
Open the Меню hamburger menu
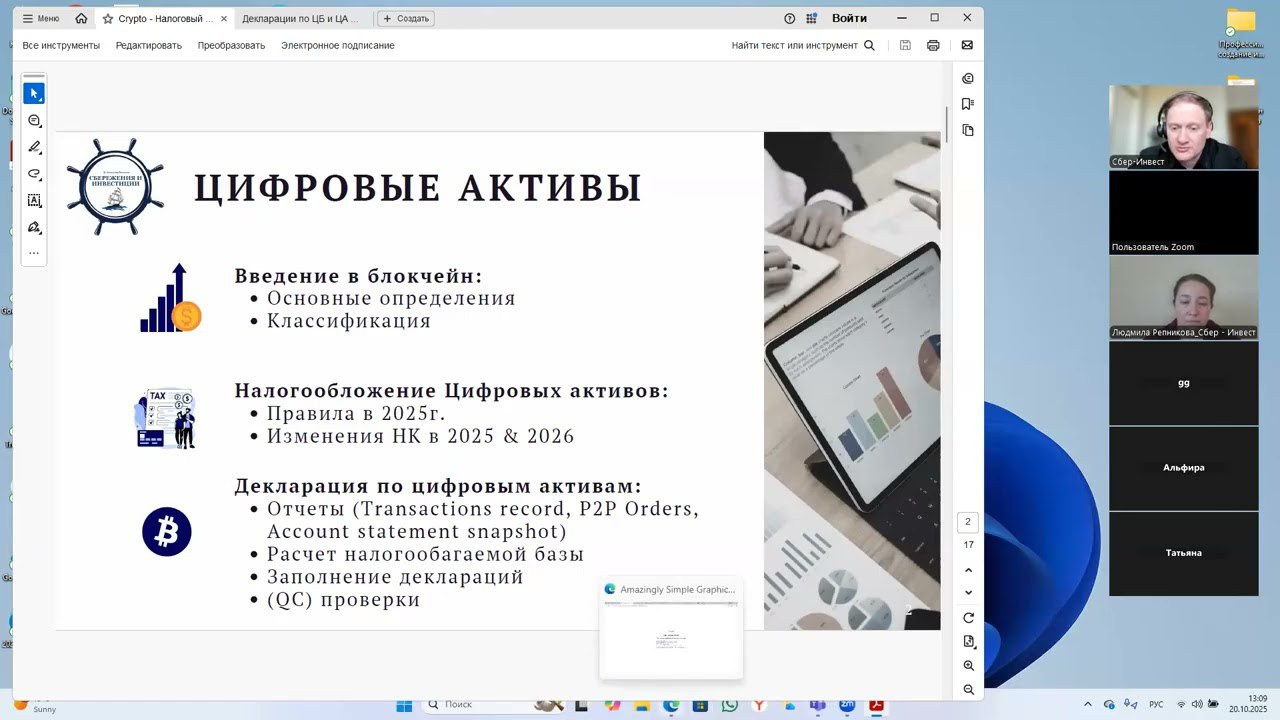[41, 18]
